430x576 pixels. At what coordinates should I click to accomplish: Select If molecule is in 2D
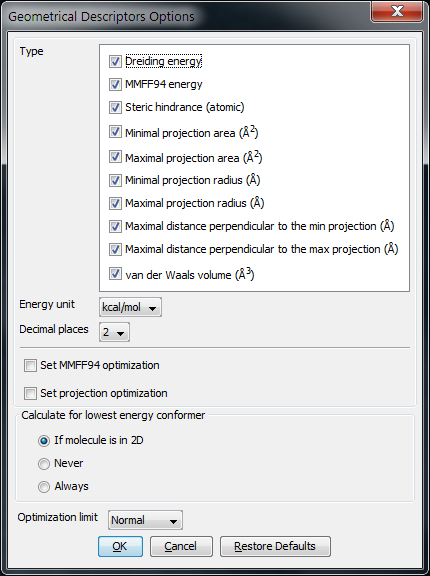click(x=44, y=441)
